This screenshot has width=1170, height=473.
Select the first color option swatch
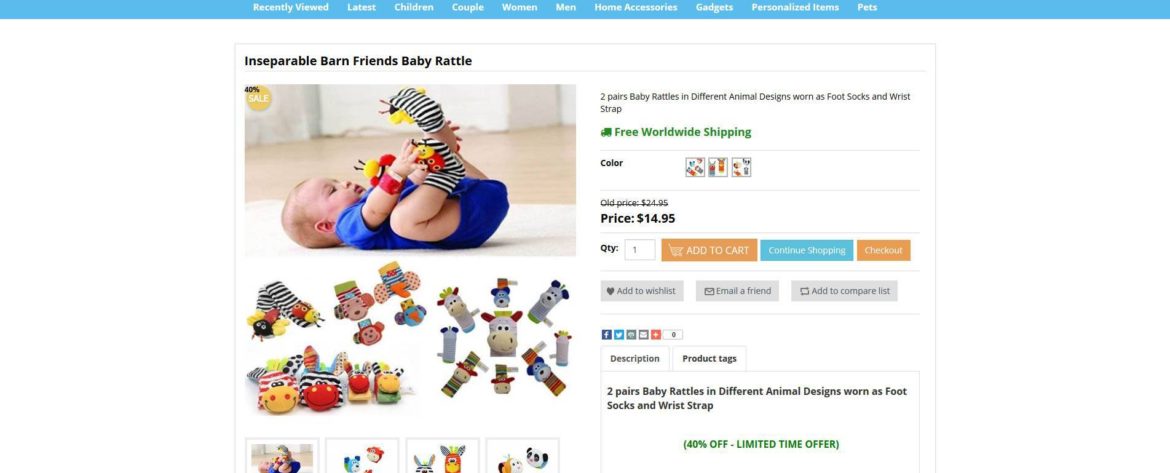click(695, 167)
